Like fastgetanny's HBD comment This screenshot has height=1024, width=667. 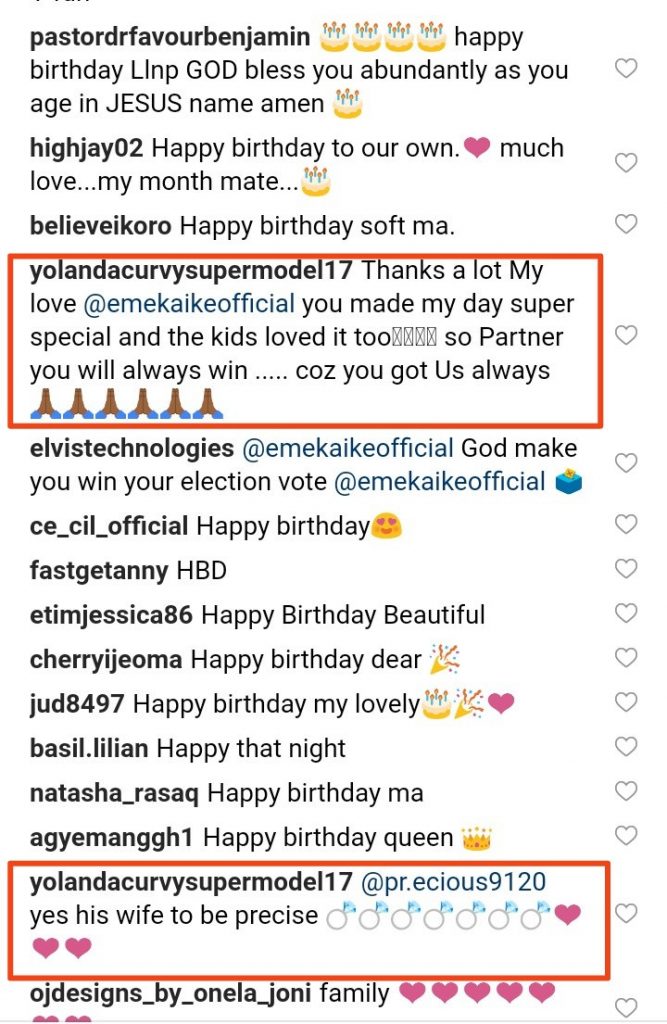[626, 569]
